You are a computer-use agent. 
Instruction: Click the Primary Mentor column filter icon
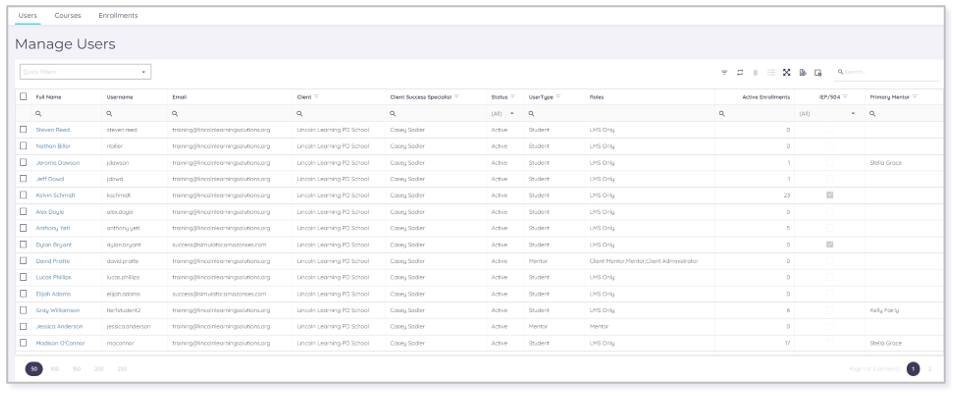pos(915,97)
